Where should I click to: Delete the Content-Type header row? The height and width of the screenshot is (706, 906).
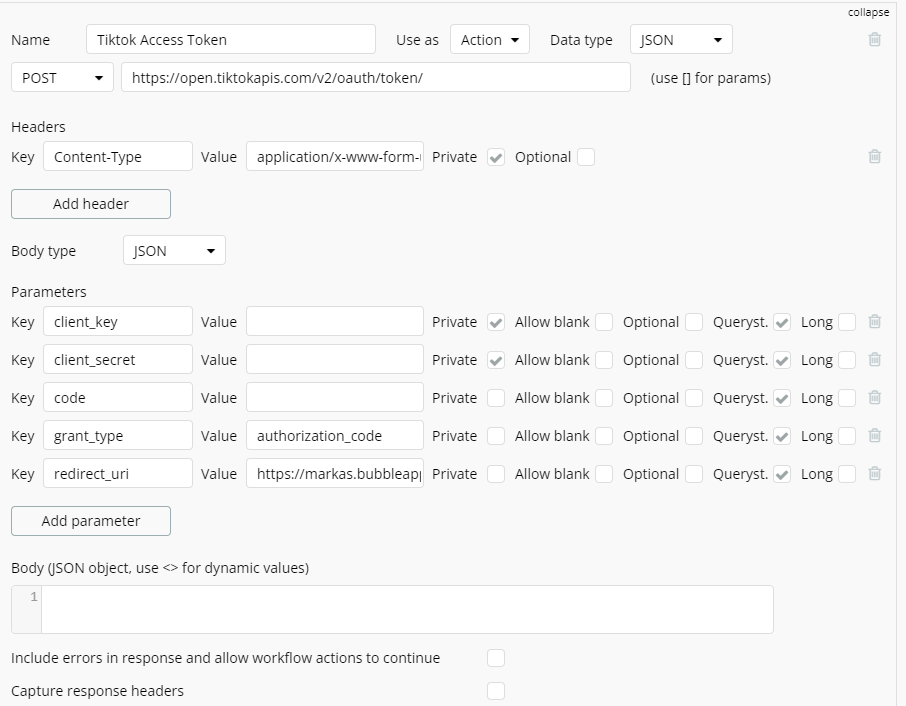[875, 157]
